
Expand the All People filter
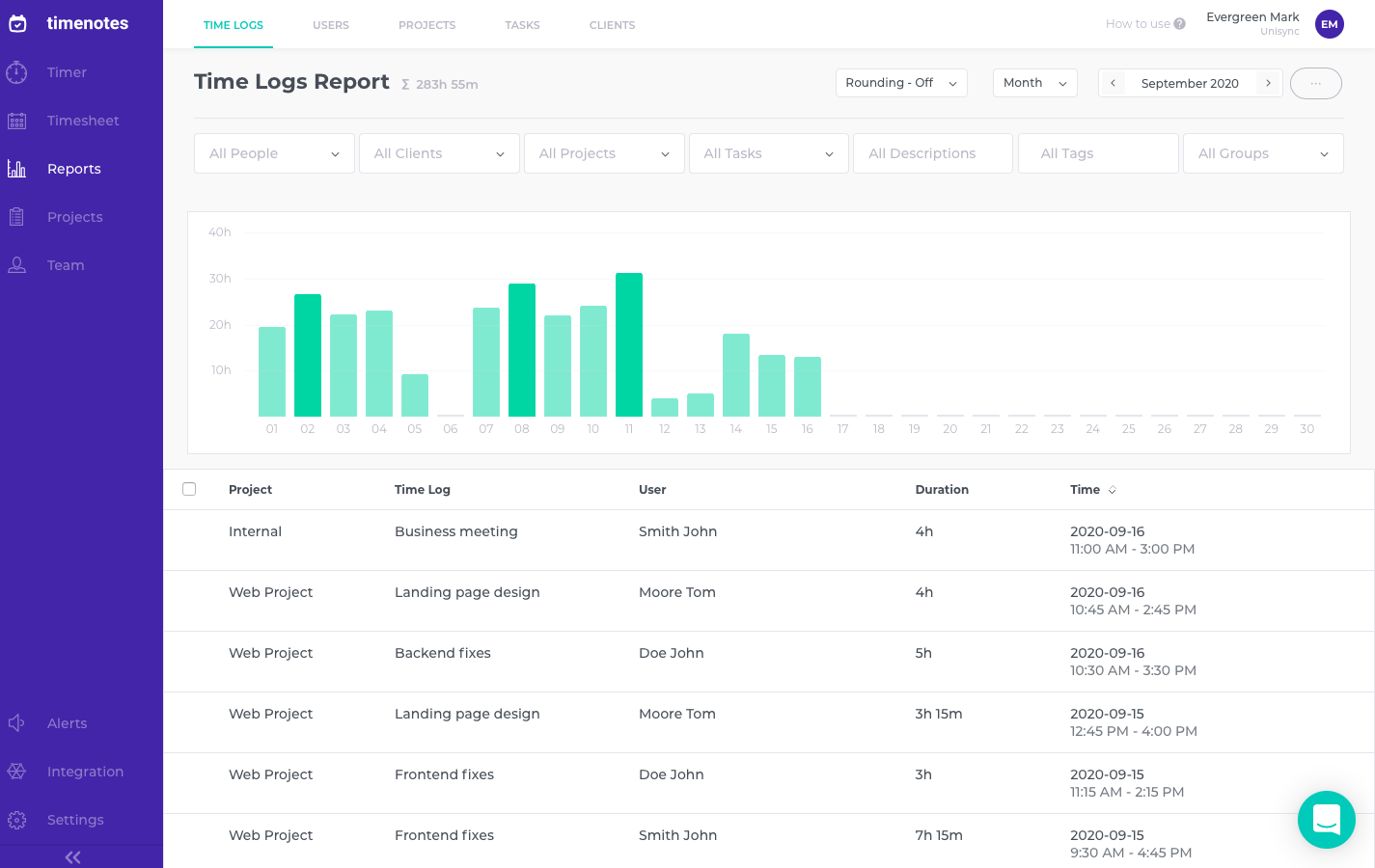tap(275, 153)
